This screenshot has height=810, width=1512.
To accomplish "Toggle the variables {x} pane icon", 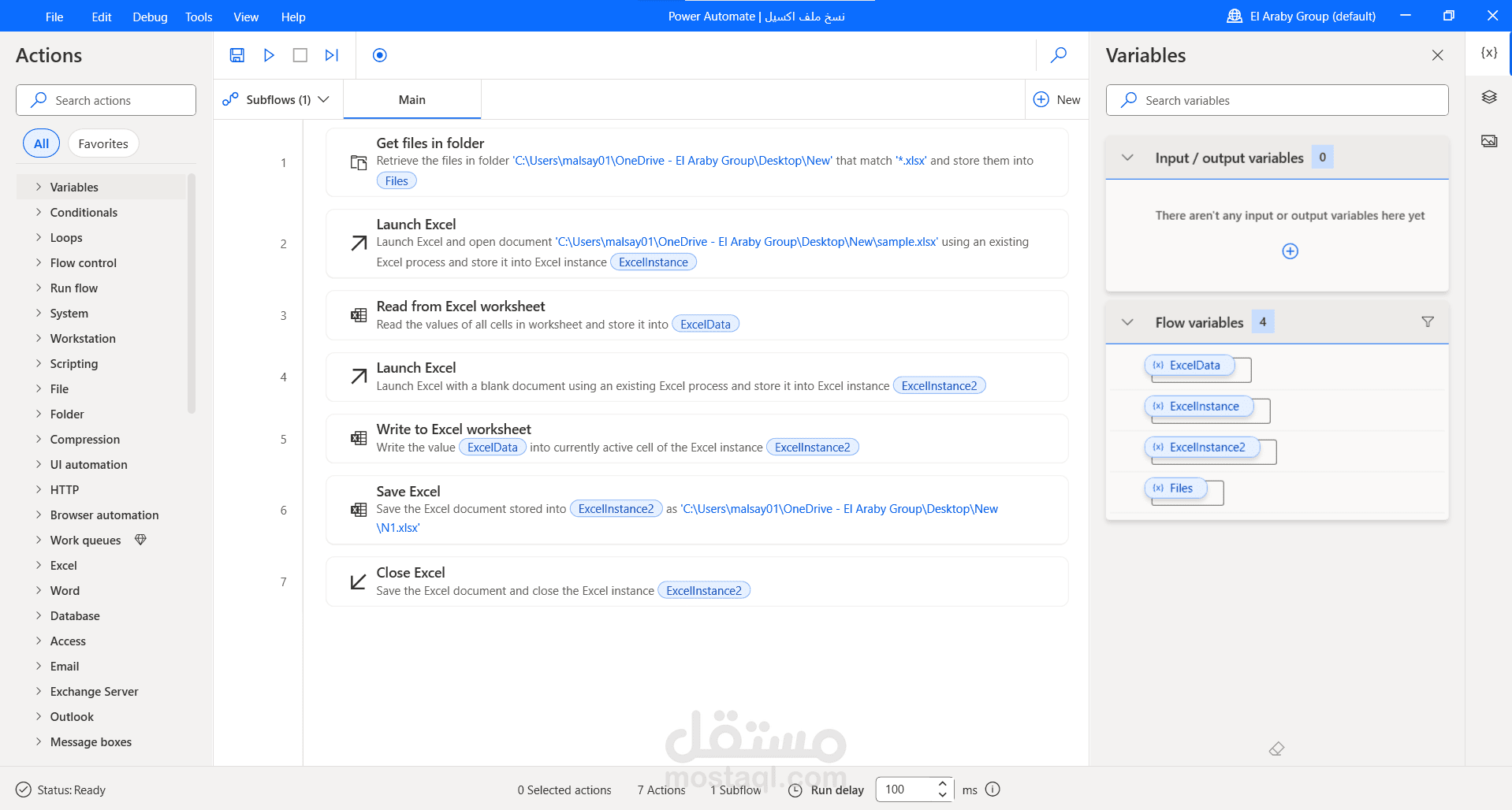I will 1489,53.
